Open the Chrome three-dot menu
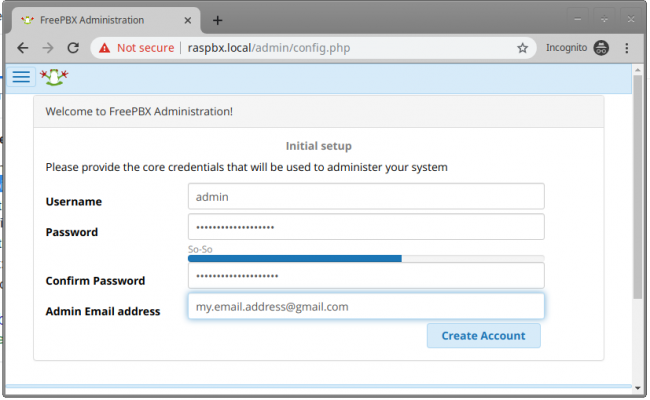 coord(627,48)
